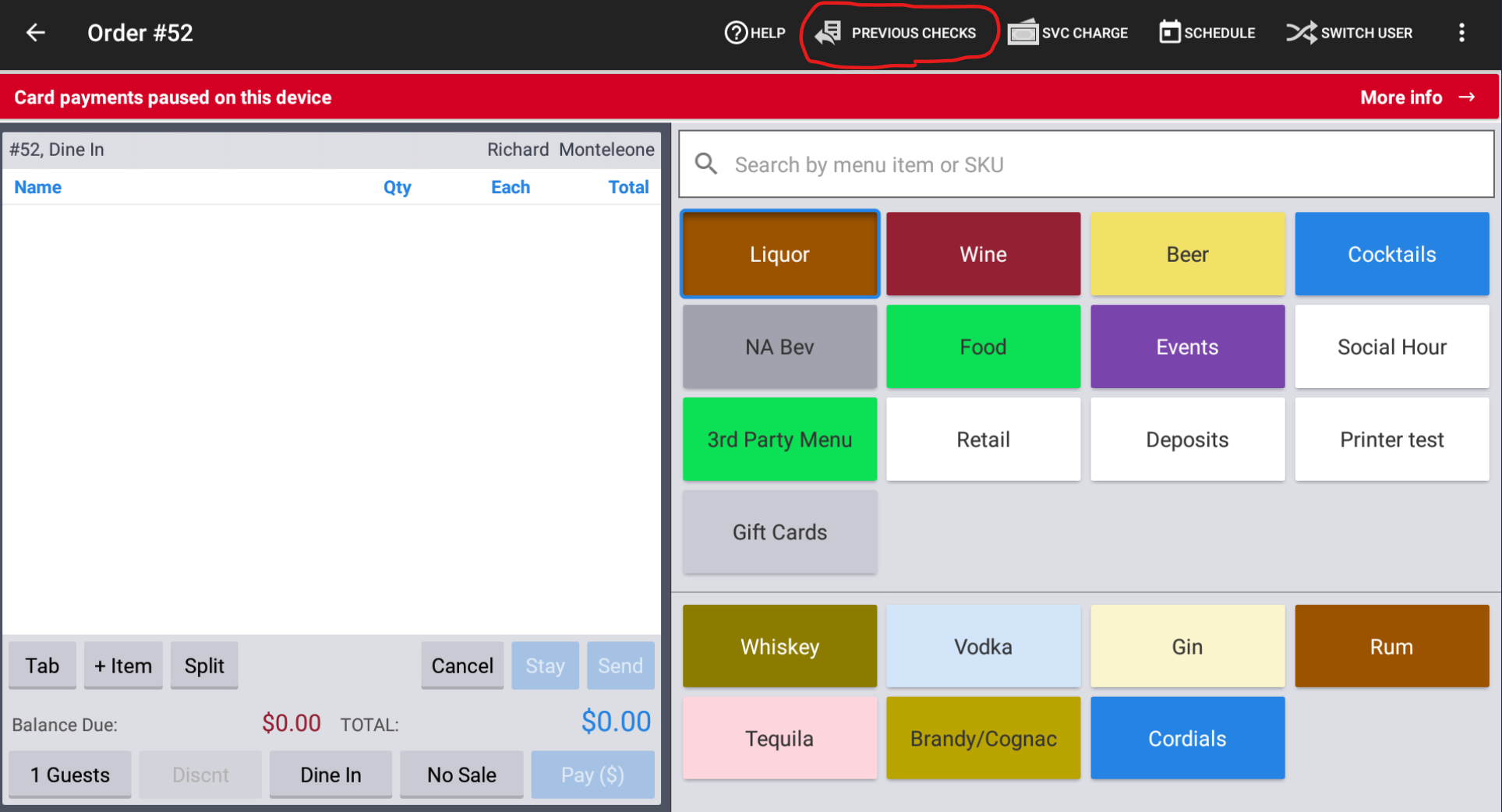Viewport: 1502px width, 812px height.
Task: Select the NA Bev menu category
Action: (x=779, y=347)
